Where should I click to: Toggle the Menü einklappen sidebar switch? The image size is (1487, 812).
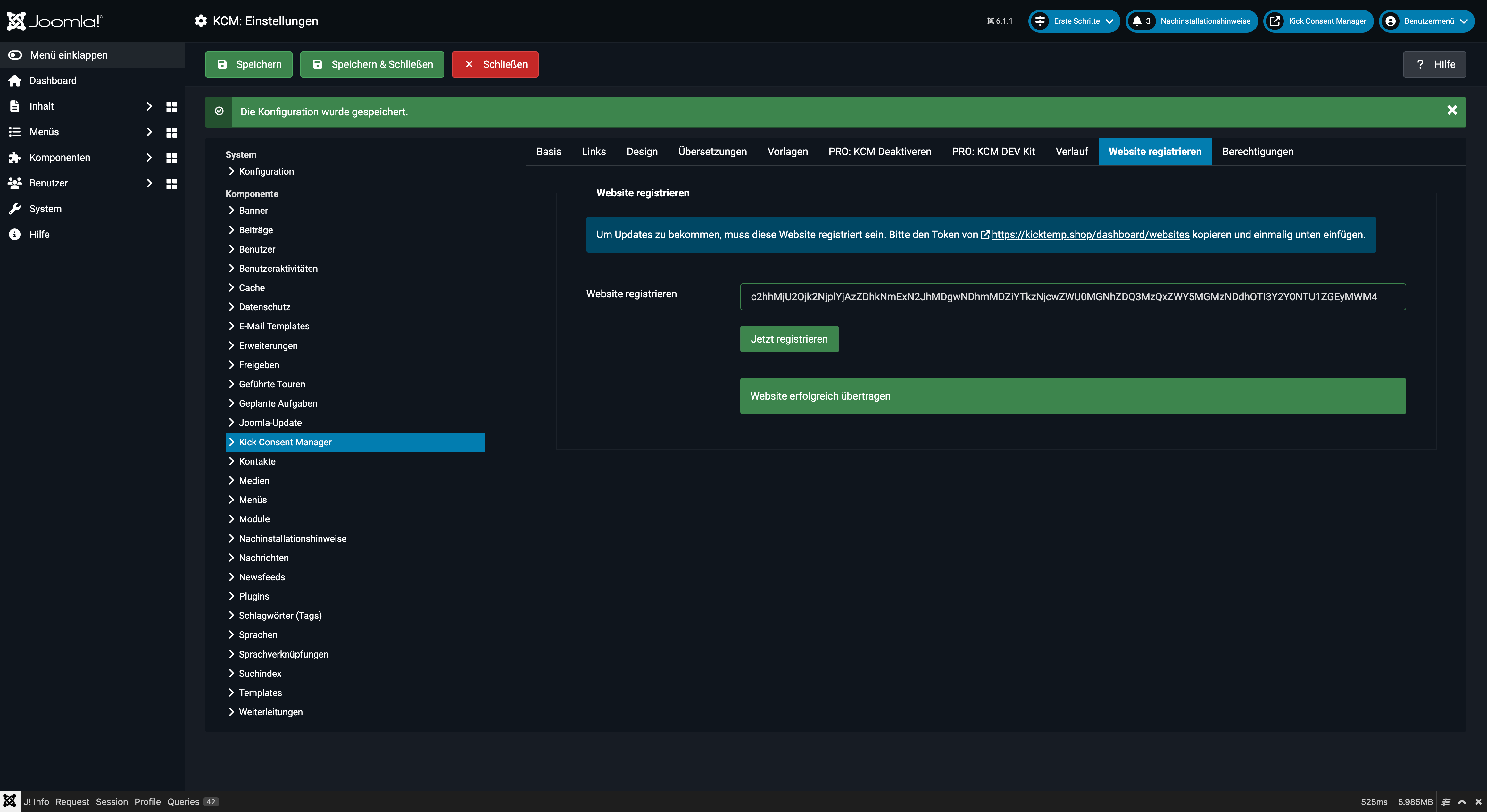[x=15, y=55]
